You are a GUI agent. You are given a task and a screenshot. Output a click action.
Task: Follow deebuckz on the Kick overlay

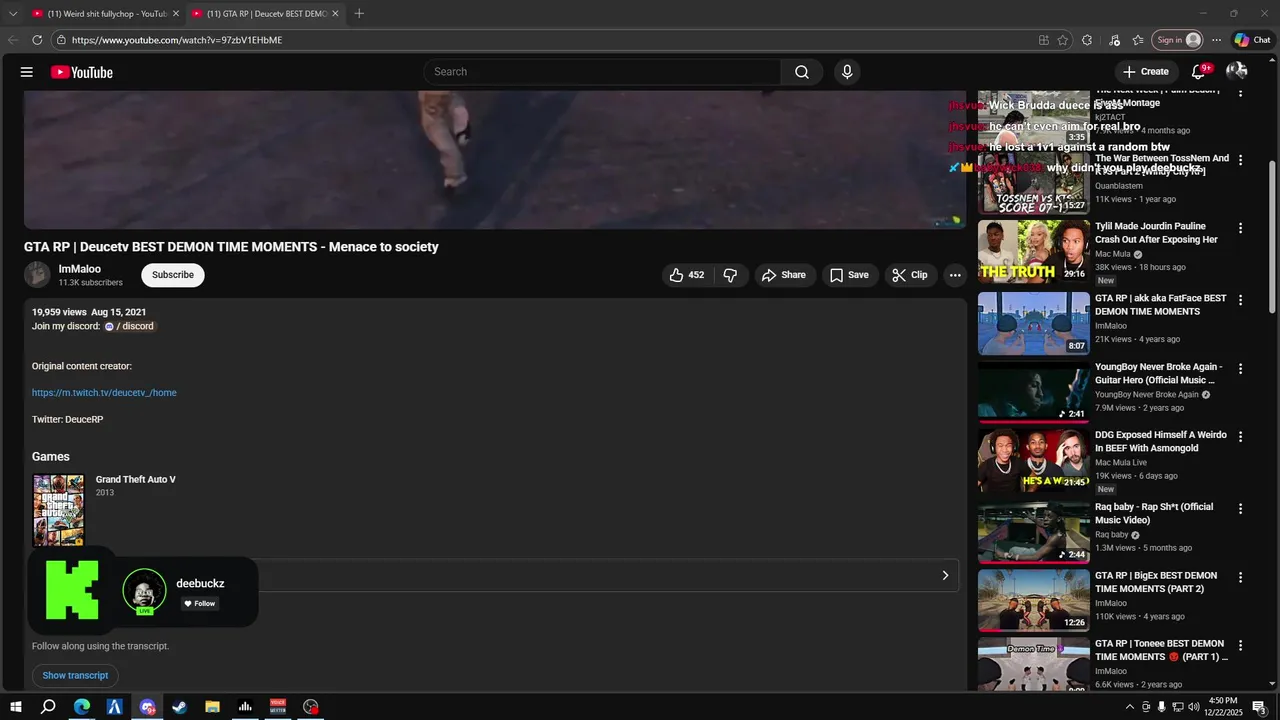tap(199, 604)
